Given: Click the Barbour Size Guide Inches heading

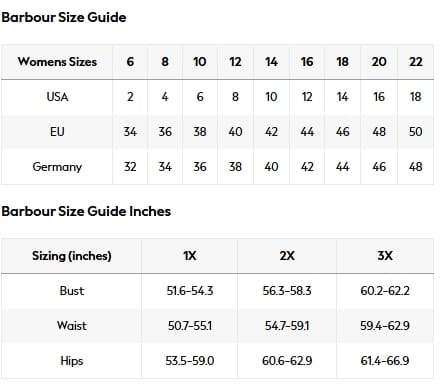Looking at the screenshot, I should tap(86, 211).
